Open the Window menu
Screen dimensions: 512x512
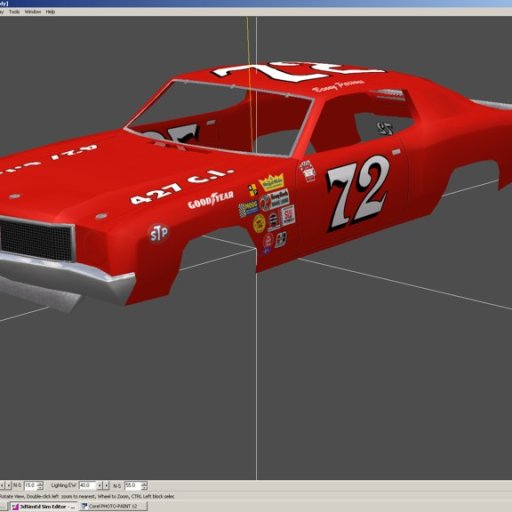(x=33, y=12)
